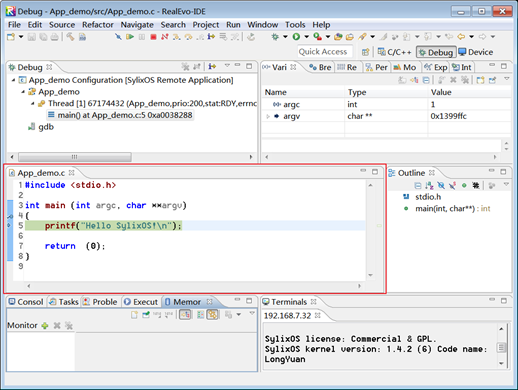Screen dimensions: 518x390
Task: Switch to the Registers tab
Action: pyautogui.click(x=347, y=67)
